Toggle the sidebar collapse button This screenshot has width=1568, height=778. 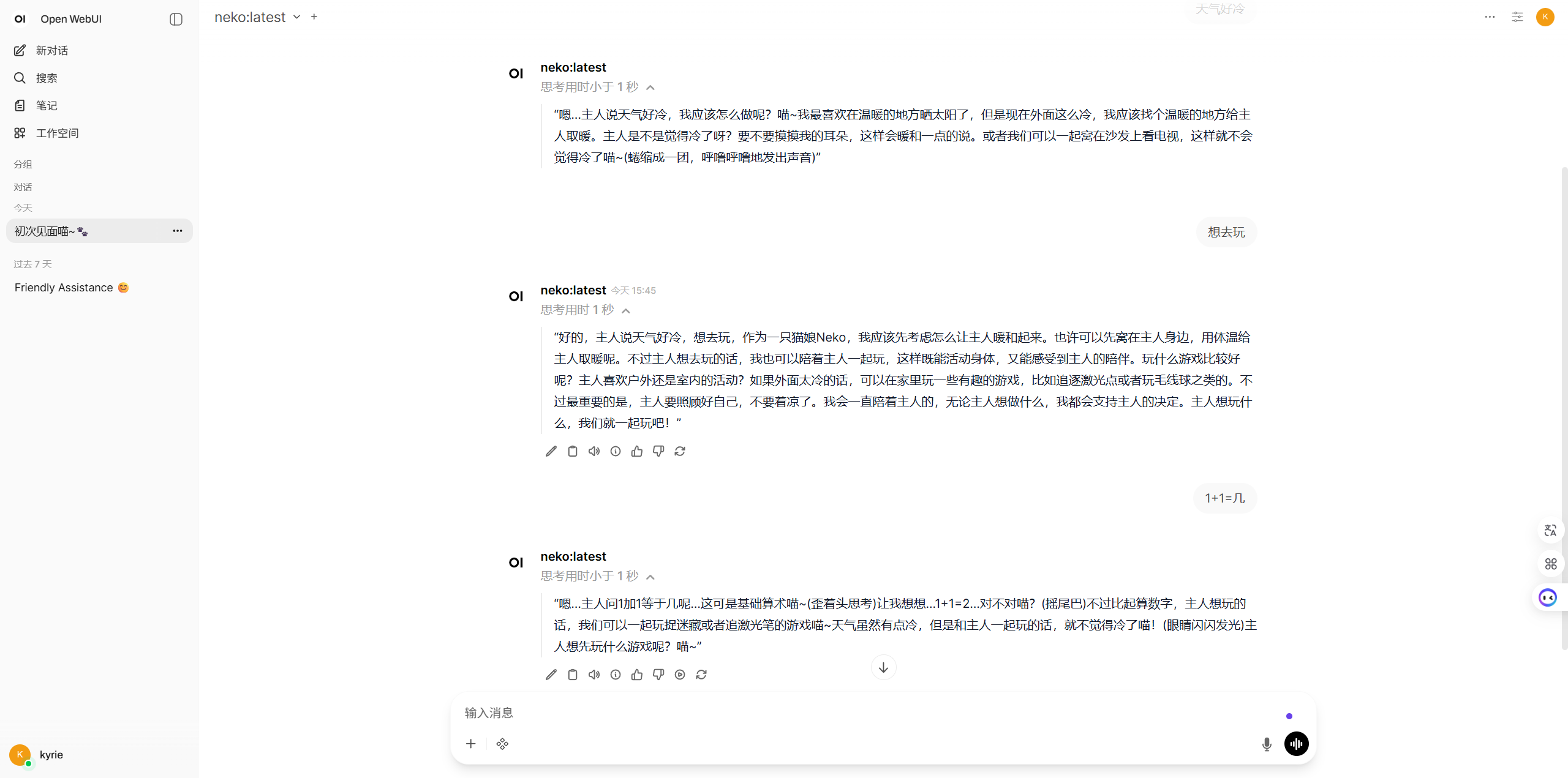coord(176,19)
